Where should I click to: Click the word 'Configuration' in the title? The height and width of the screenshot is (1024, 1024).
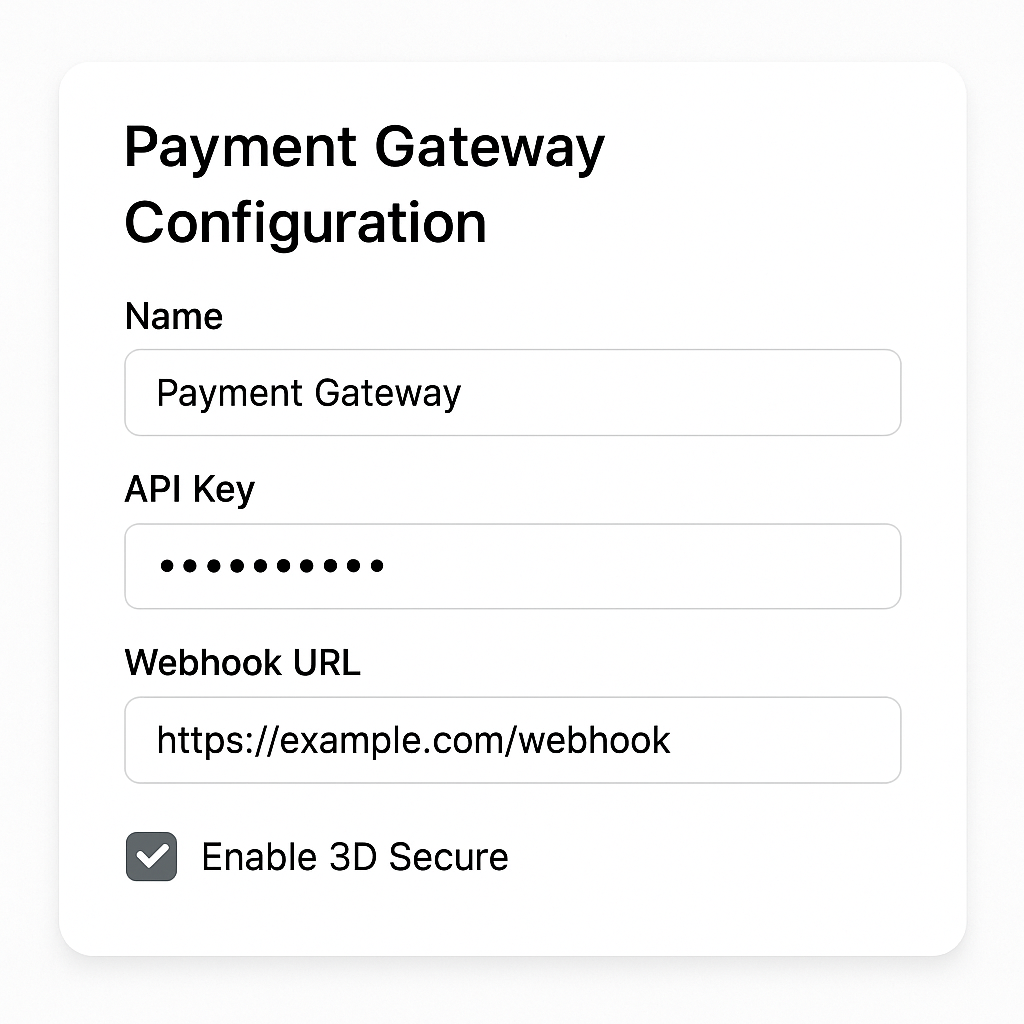(306, 223)
